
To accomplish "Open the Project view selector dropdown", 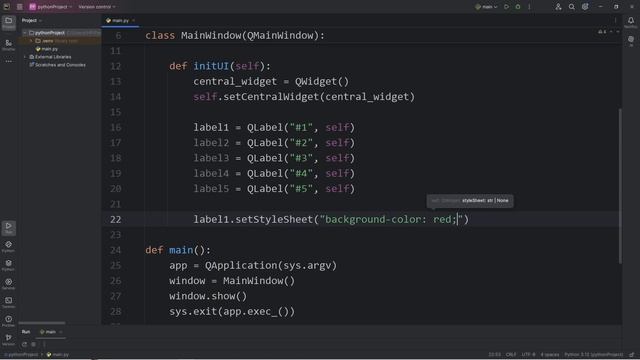I will pos(32,20).
